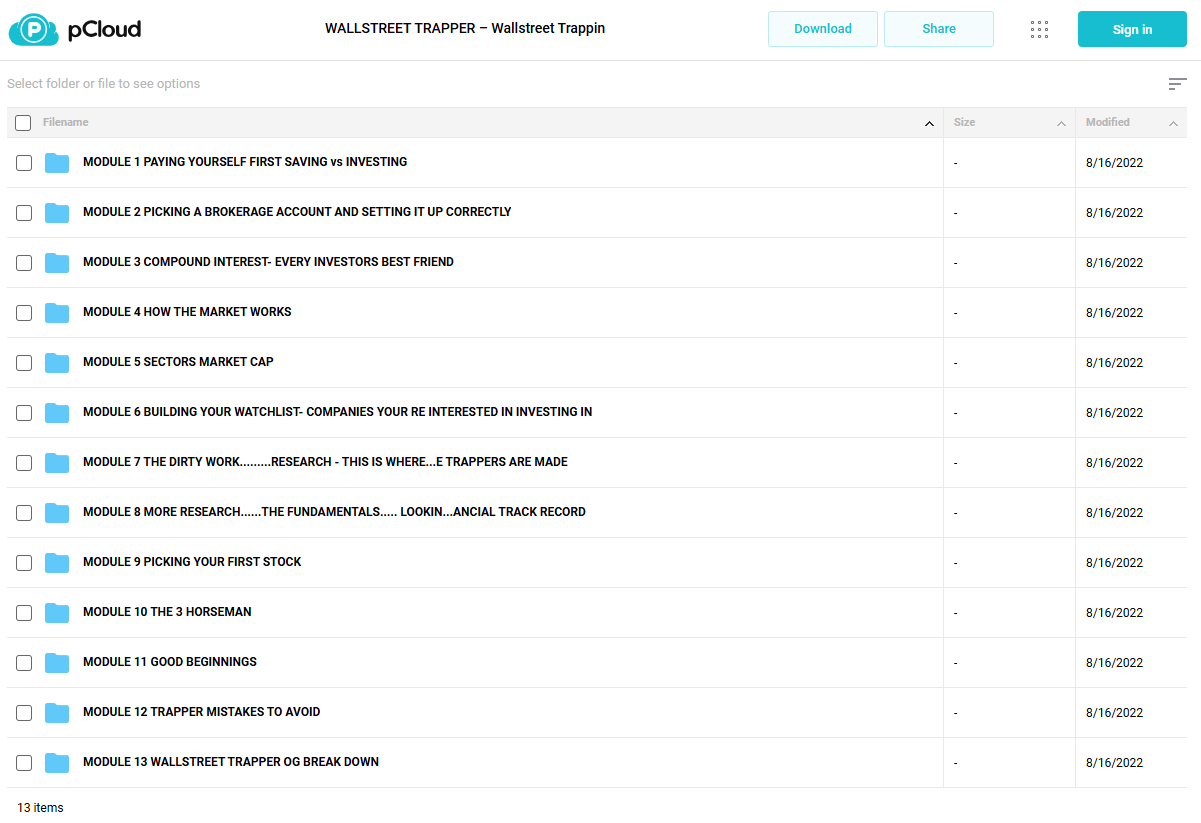The image size is (1201, 823).
Task: Open the apps grid dots icon
Action: tap(1039, 29)
